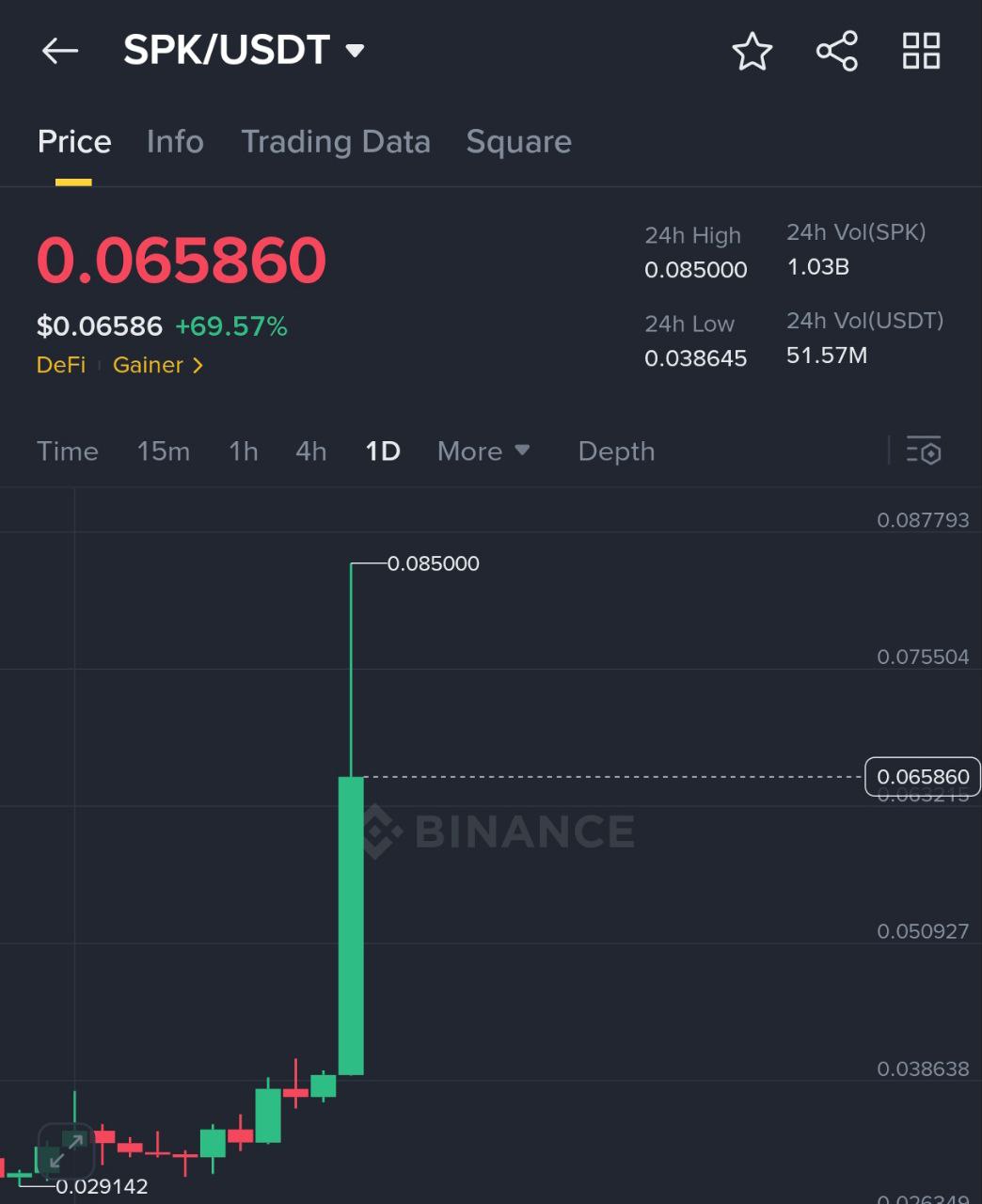Tap the 0.087793 price axis label

[923, 520]
